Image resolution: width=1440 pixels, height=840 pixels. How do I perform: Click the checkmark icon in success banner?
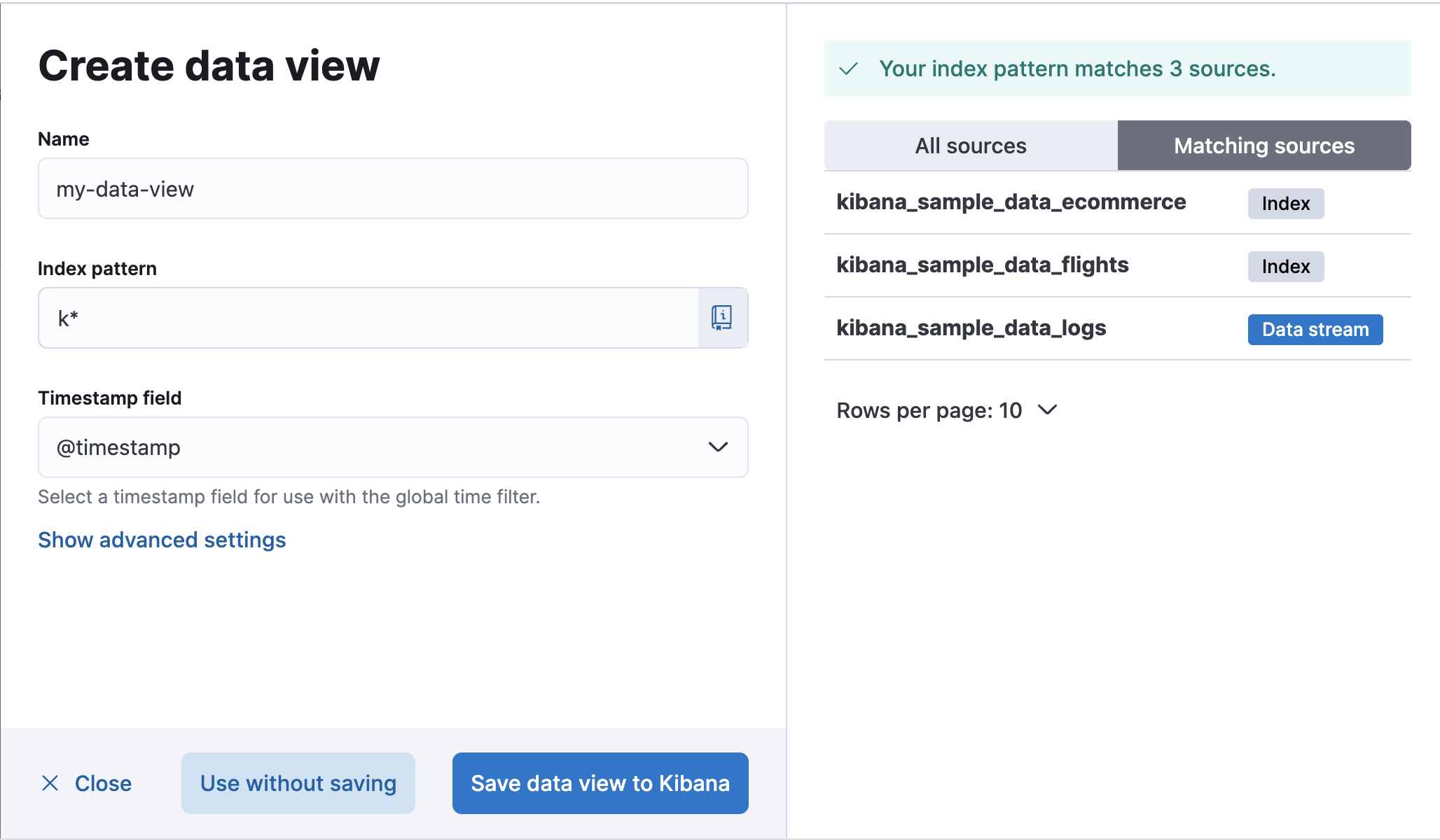point(848,68)
